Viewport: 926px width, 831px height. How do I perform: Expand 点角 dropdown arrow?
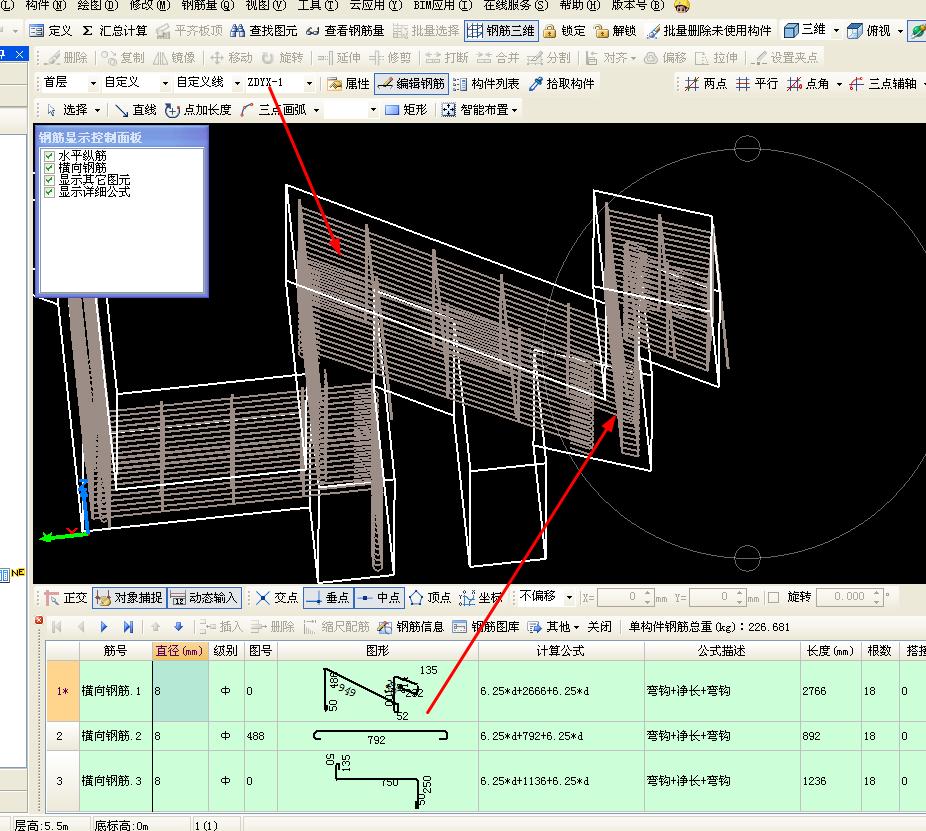[839, 84]
